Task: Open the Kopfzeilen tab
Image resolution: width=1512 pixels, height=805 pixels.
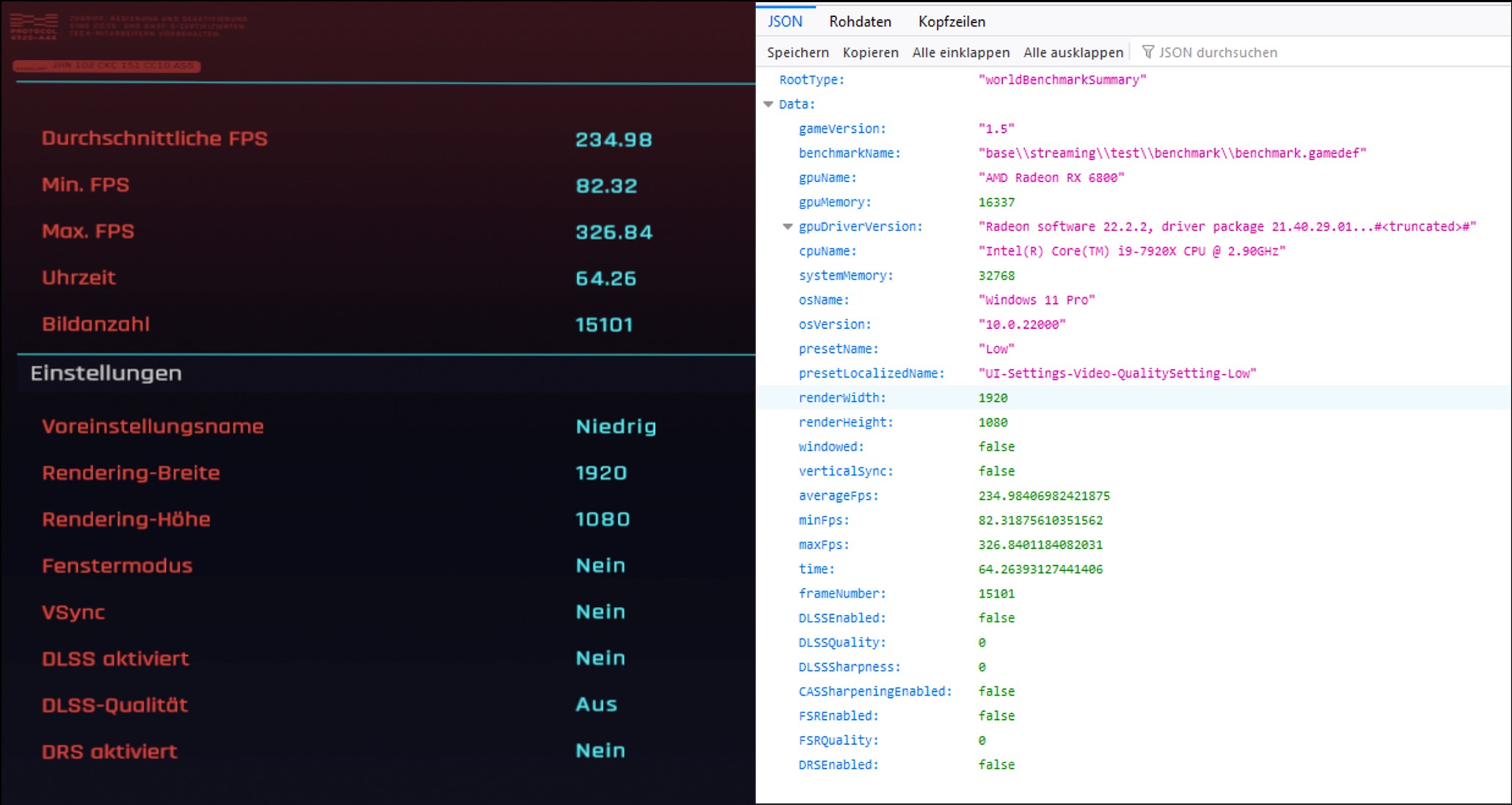Action: point(952,21)
